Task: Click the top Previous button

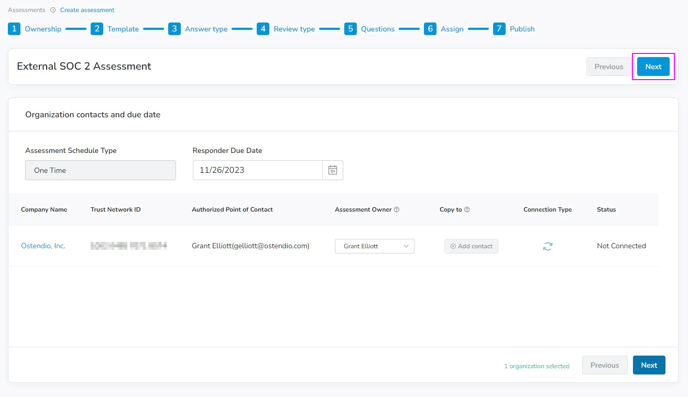Action: pos(609,67)
